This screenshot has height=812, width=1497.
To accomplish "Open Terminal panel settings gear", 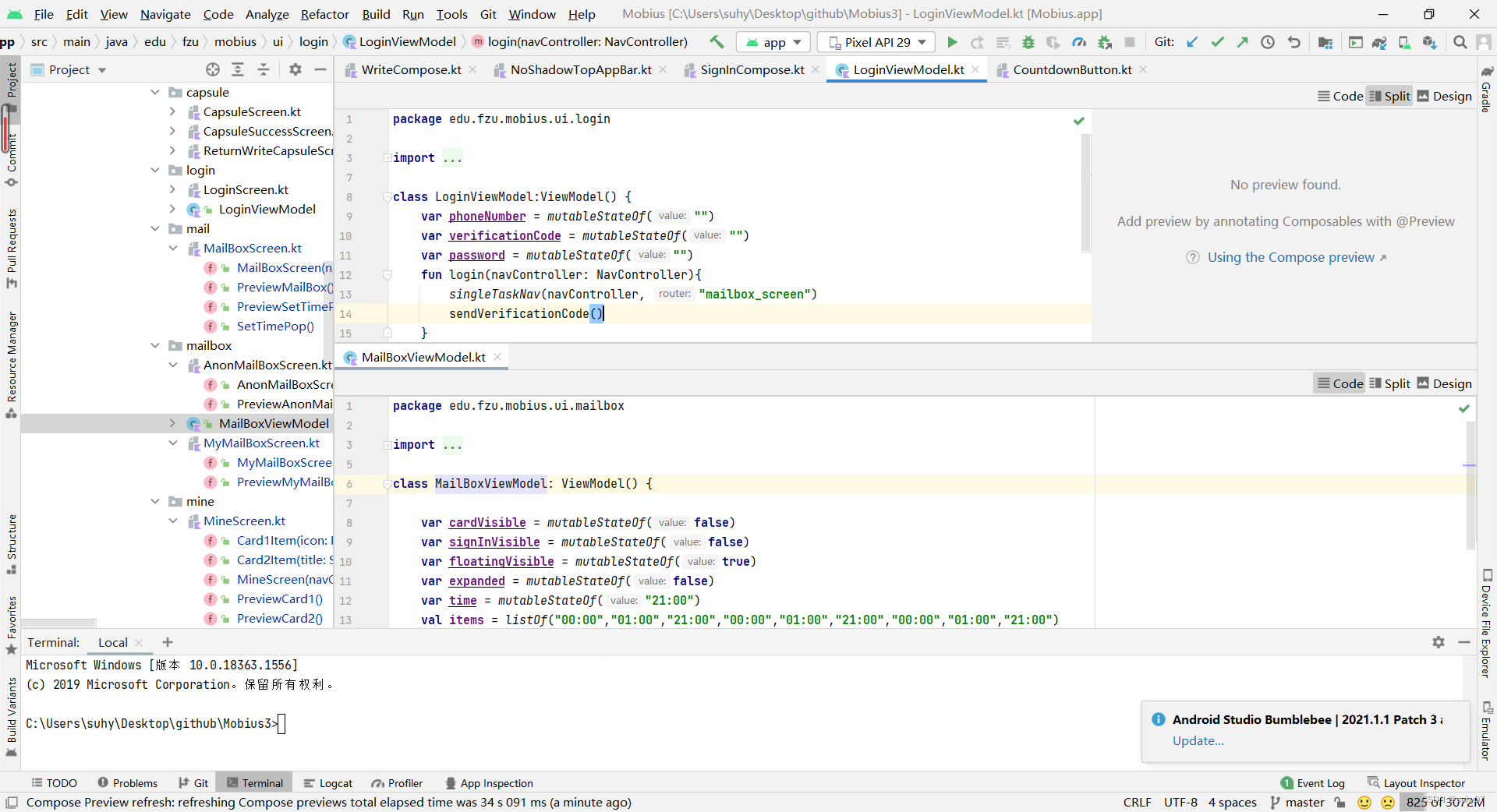I will pos(1439,642).
